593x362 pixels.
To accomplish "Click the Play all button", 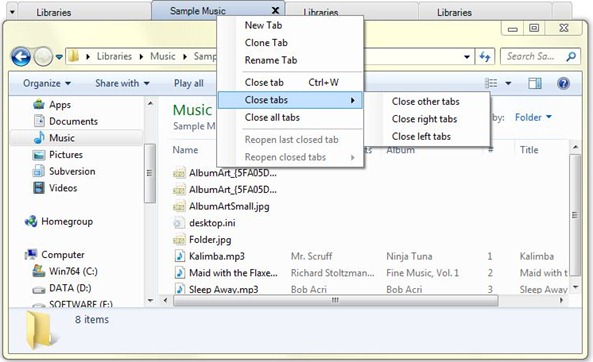I will coord(189,83).
